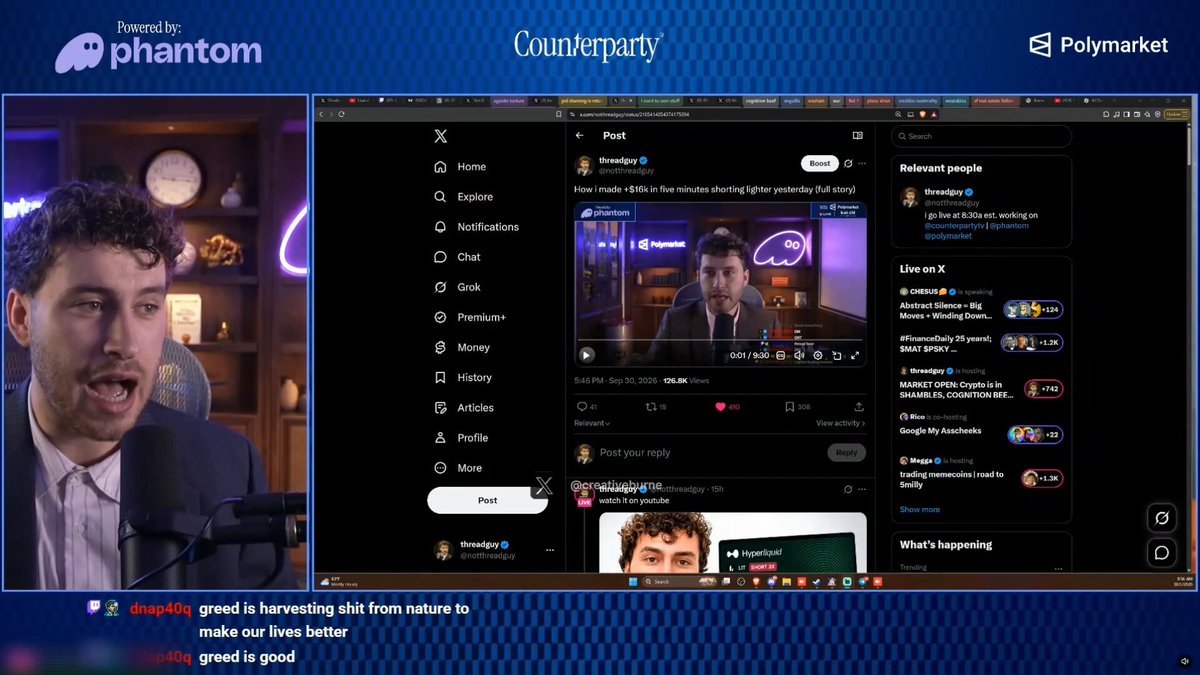Open Chat in the X sidebar
The image size is (1200, 675).
pos(457,257)
